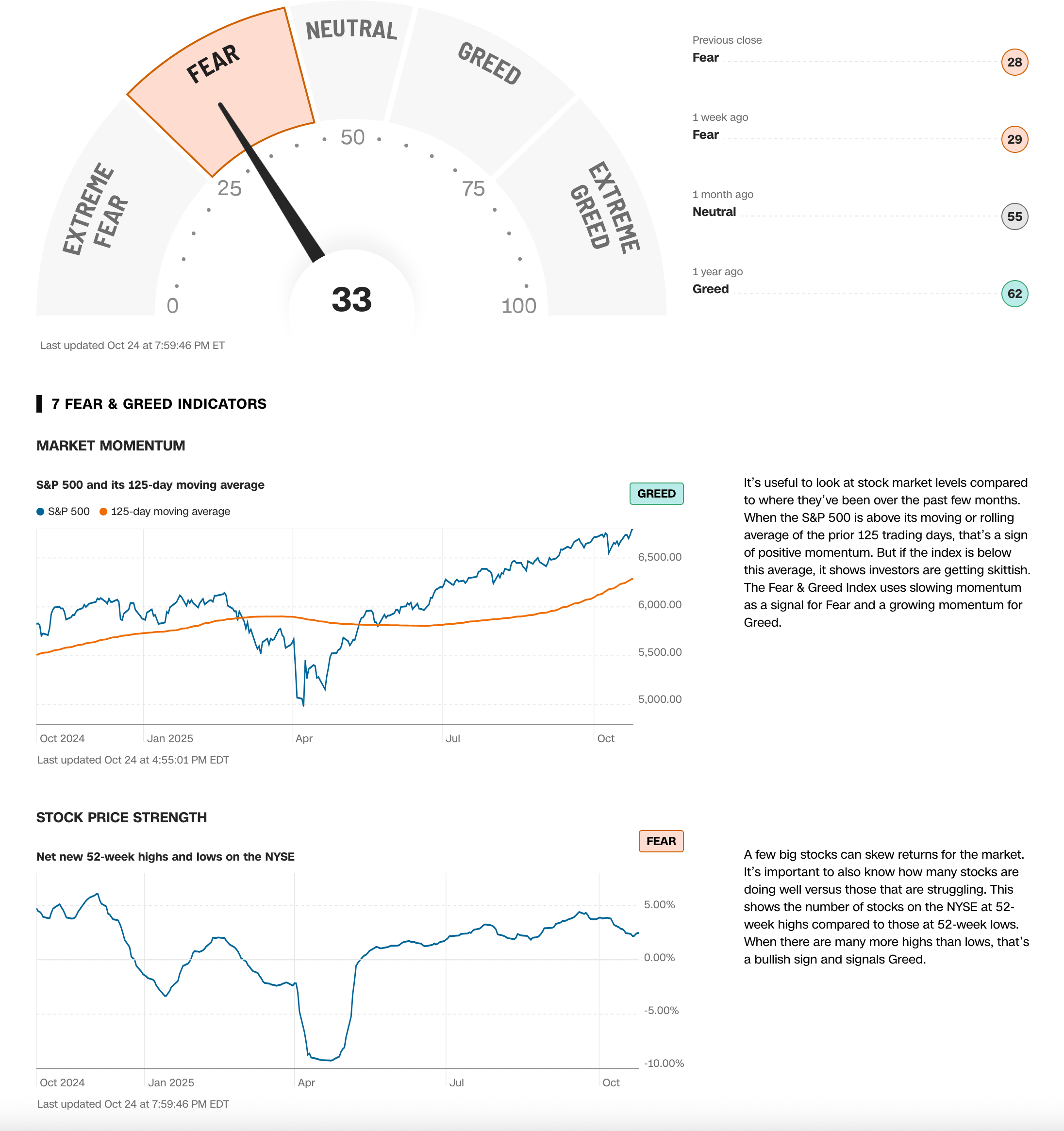Click the orange 125-day moving average legend dot
1064x1131 pixels.
coord(103,512)
